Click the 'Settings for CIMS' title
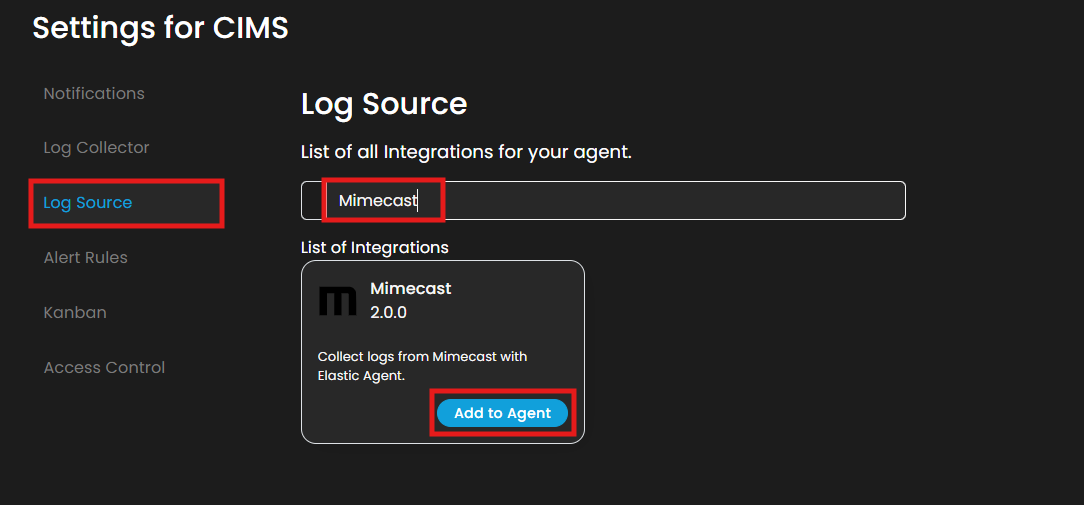Screen dimensions: 1084x505 [160, 28]
